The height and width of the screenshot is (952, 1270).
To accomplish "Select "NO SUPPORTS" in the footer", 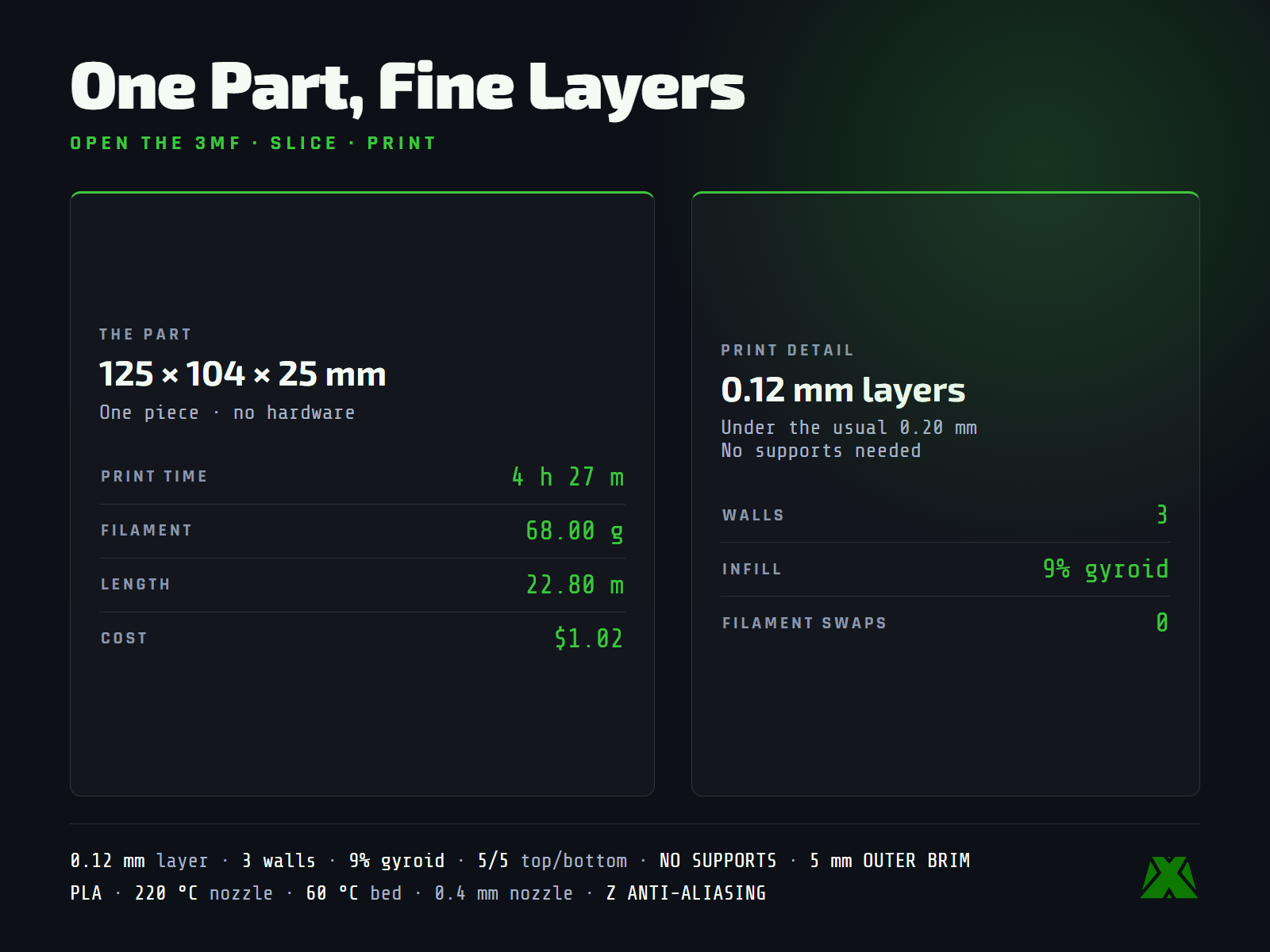I will click(x=718, y=861).
